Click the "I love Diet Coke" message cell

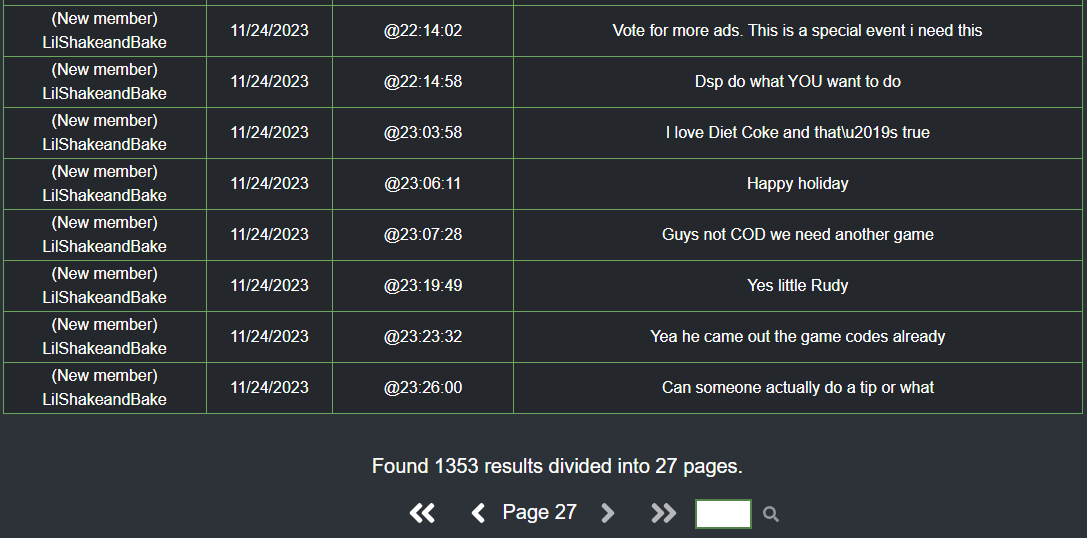point(797,132)
